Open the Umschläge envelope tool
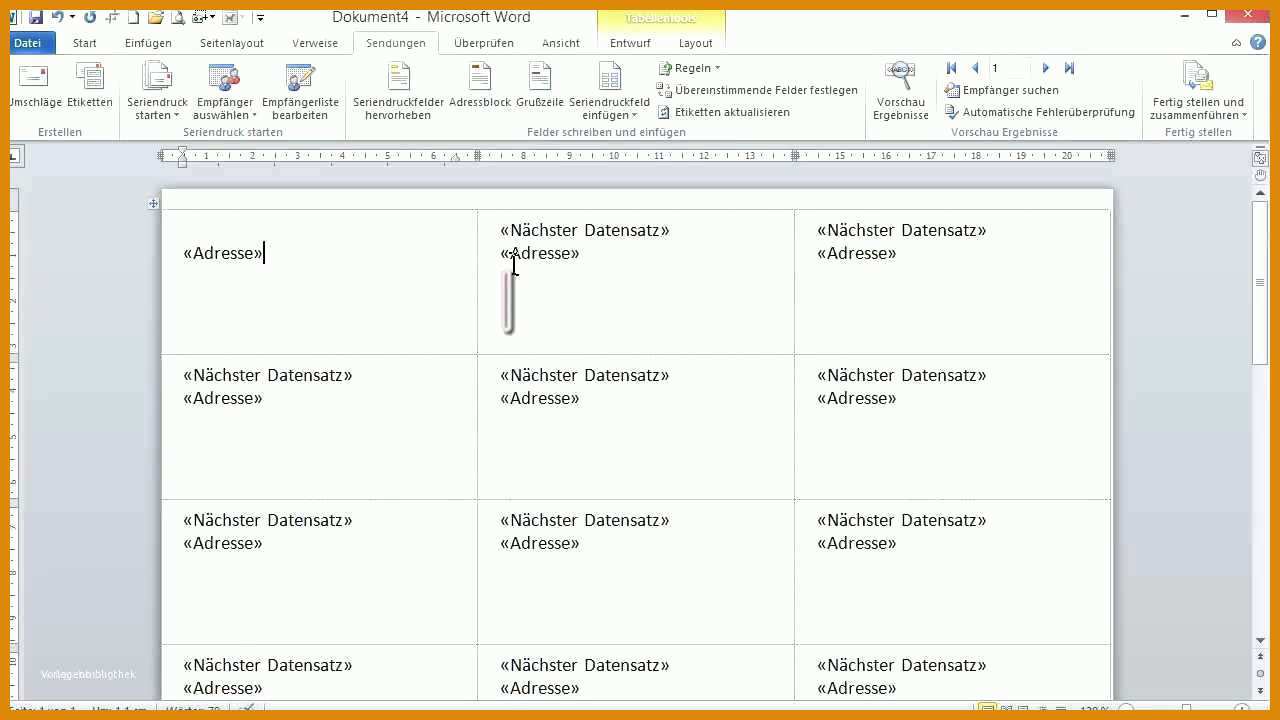The width and height of the screenshot is (1280, 720). (36, 86)
